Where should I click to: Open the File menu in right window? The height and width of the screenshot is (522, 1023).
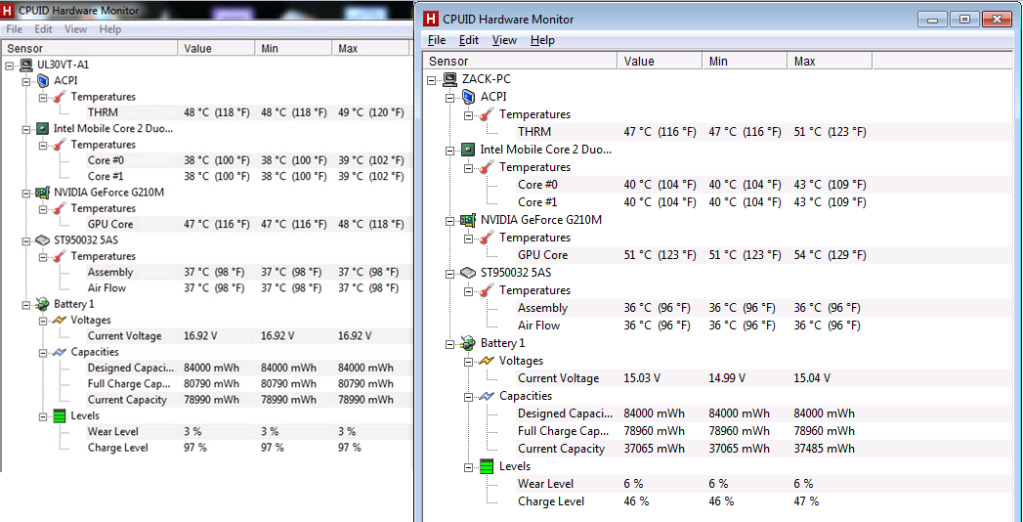click(x=437, y=40)
